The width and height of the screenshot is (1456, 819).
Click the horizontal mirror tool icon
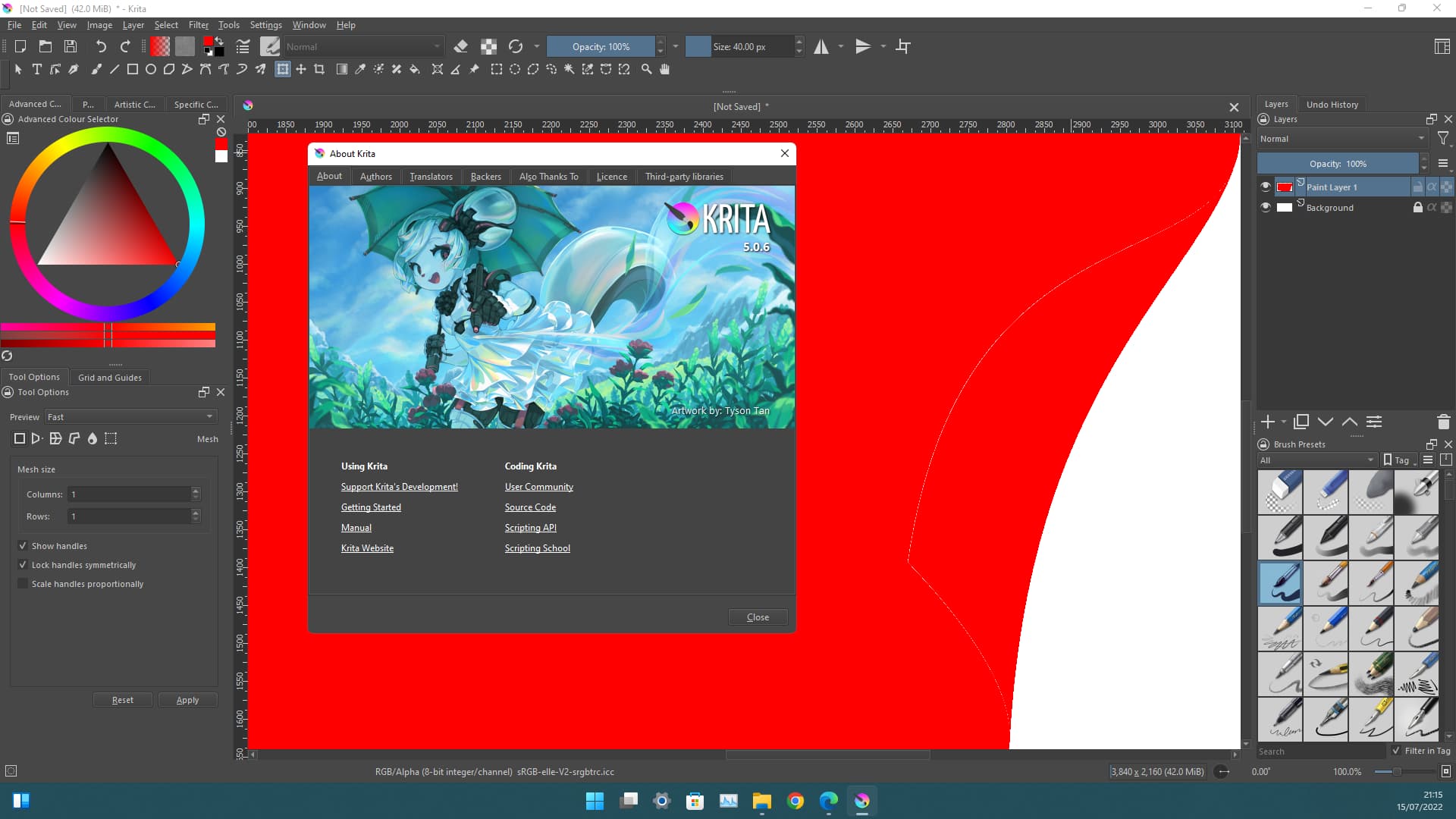[x=821, y=46]
